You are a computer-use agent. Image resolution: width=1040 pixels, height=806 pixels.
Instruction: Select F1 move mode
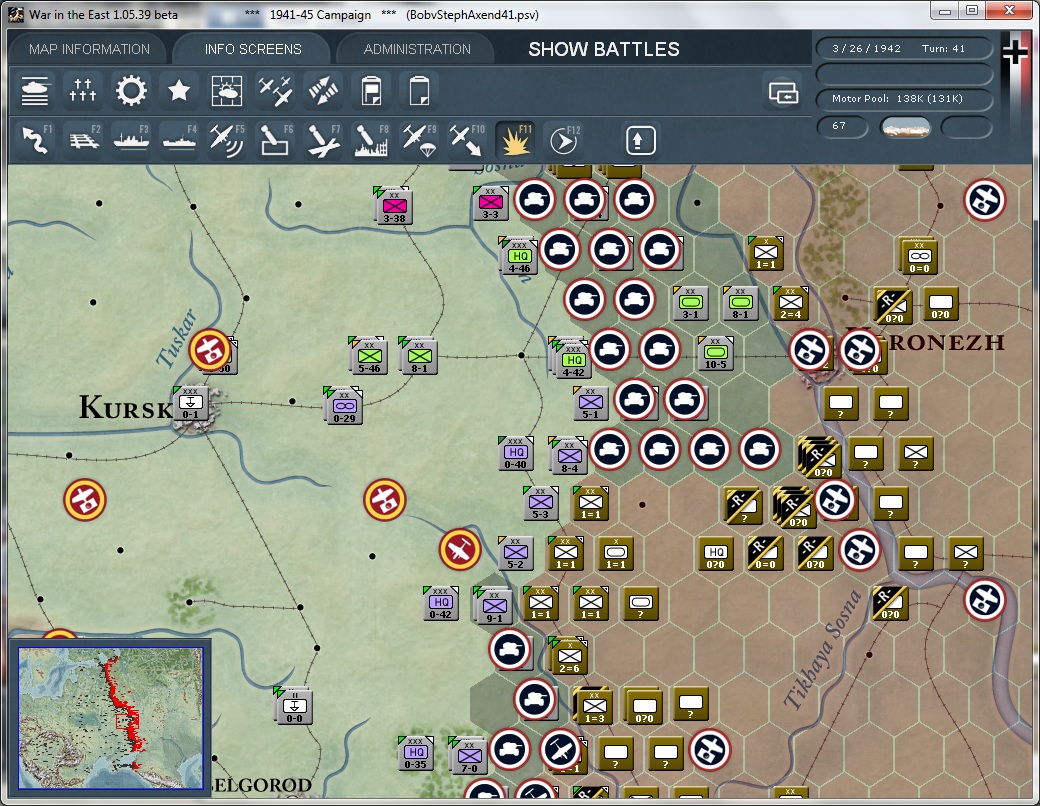(35, 140)
